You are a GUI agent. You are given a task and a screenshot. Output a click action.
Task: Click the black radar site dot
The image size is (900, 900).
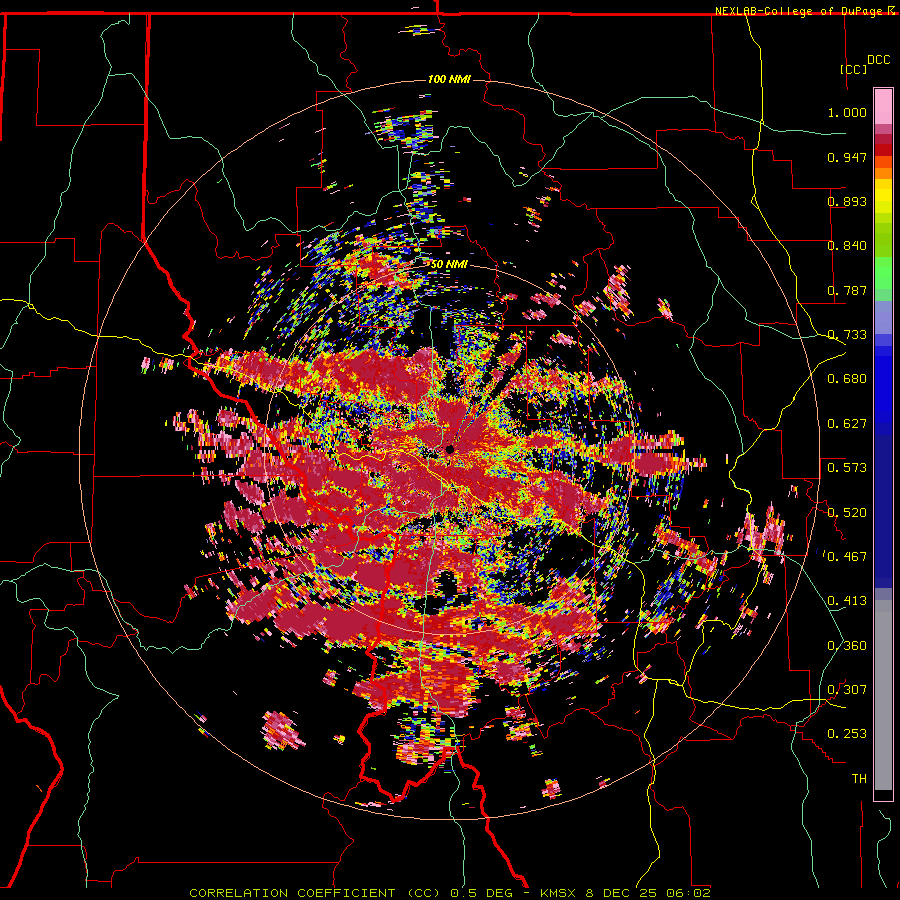(450, 449)
